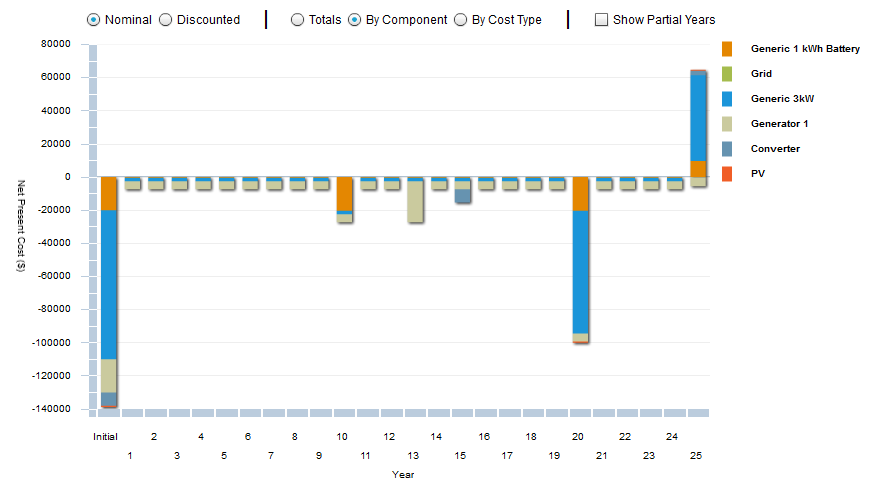Click the Generator 1 legend label
This screenshot has height=496, width=872.
[x=779, y=124]
